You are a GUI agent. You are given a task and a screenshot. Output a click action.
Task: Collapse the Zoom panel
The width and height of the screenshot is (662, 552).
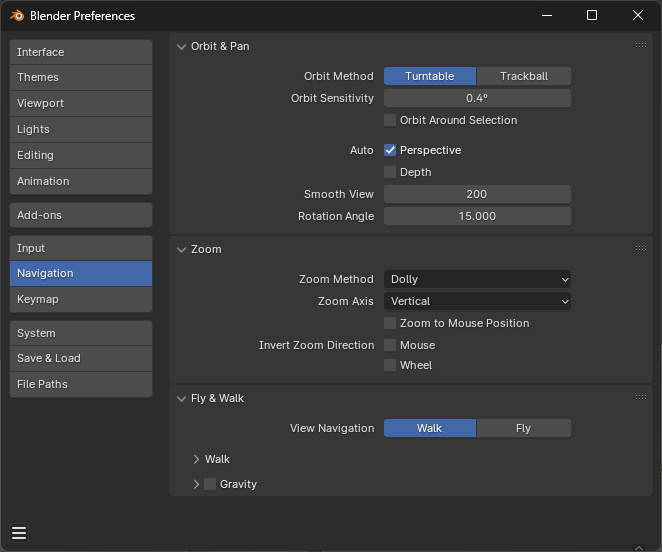point(182,250)
